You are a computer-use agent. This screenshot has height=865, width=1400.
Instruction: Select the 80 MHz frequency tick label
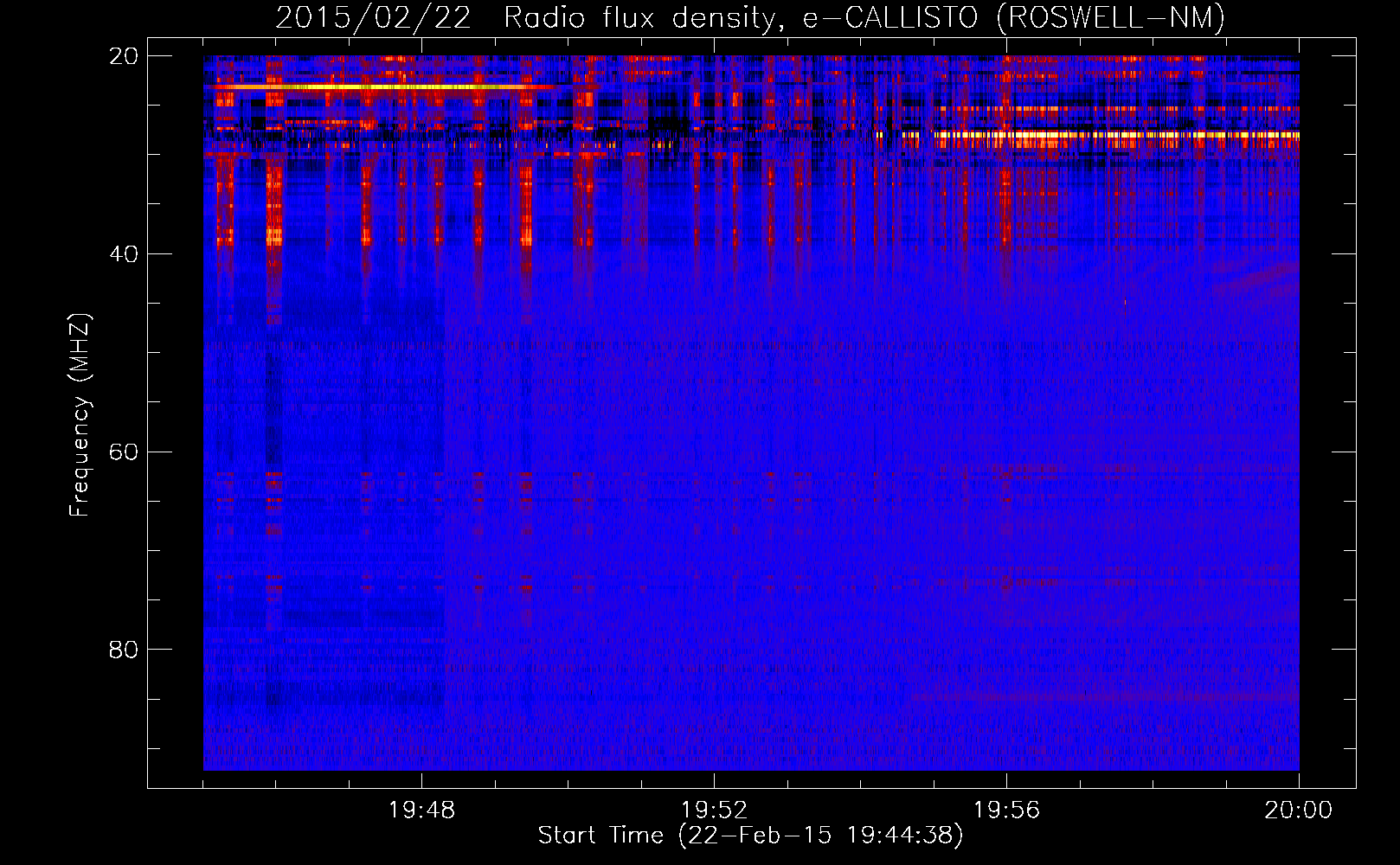click(123, 650)
